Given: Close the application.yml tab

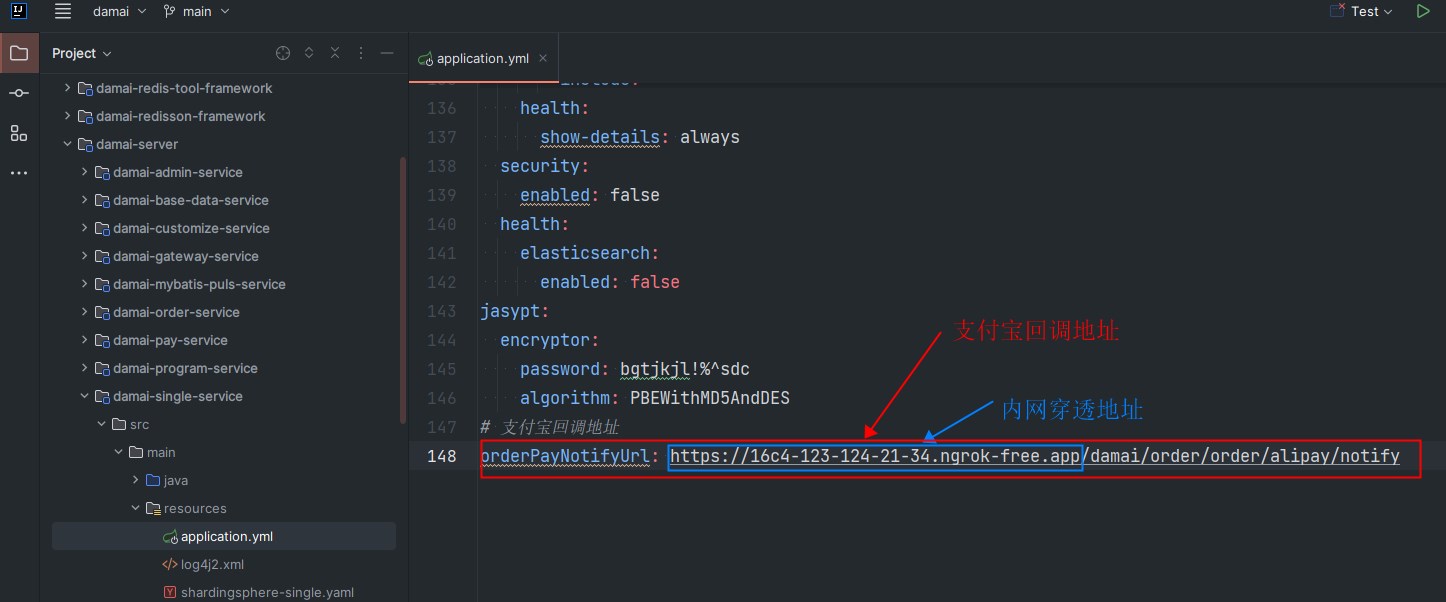Looking at the screenshot, I should click(x=543, y=58).
